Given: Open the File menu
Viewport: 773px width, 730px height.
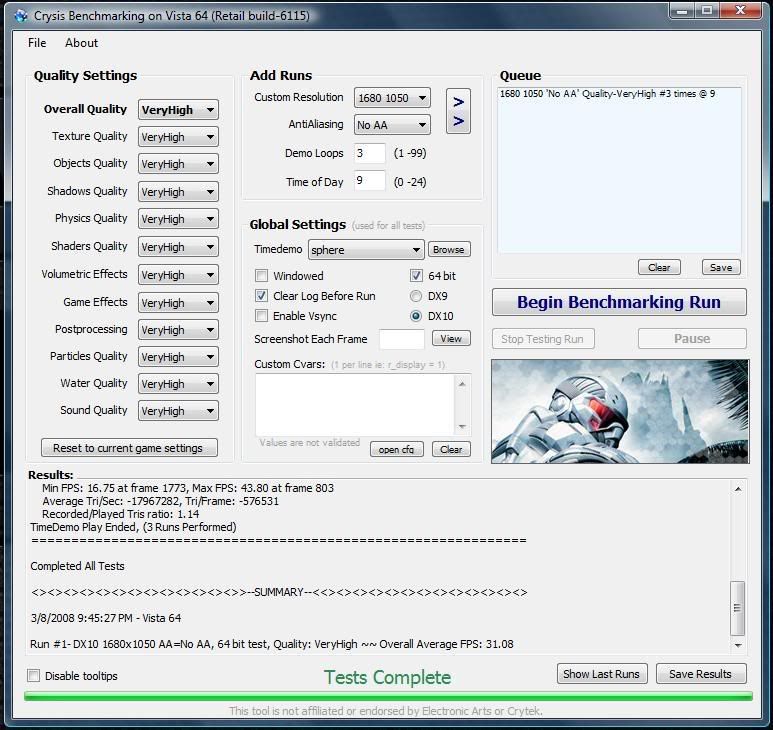Looking at the screenshot, I should [37, 43].
